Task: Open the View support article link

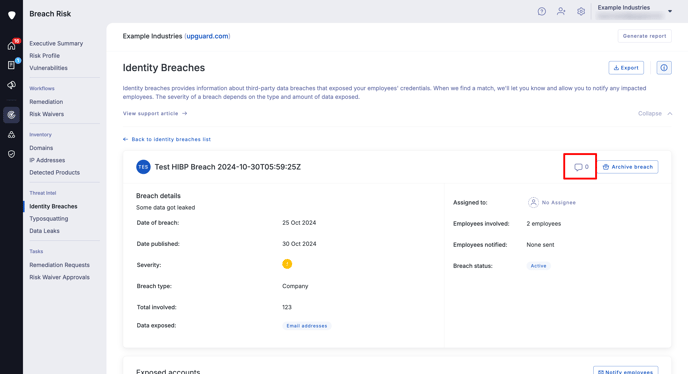Action: click(155, 113)
